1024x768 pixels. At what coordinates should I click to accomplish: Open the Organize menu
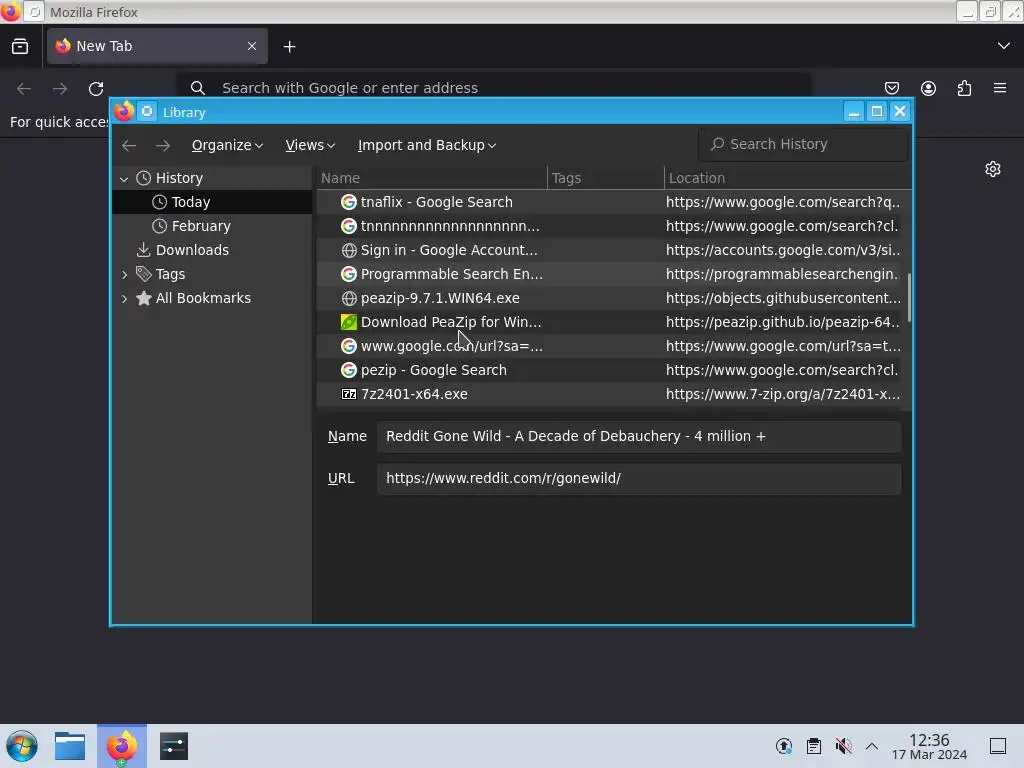tap(227, 145)
